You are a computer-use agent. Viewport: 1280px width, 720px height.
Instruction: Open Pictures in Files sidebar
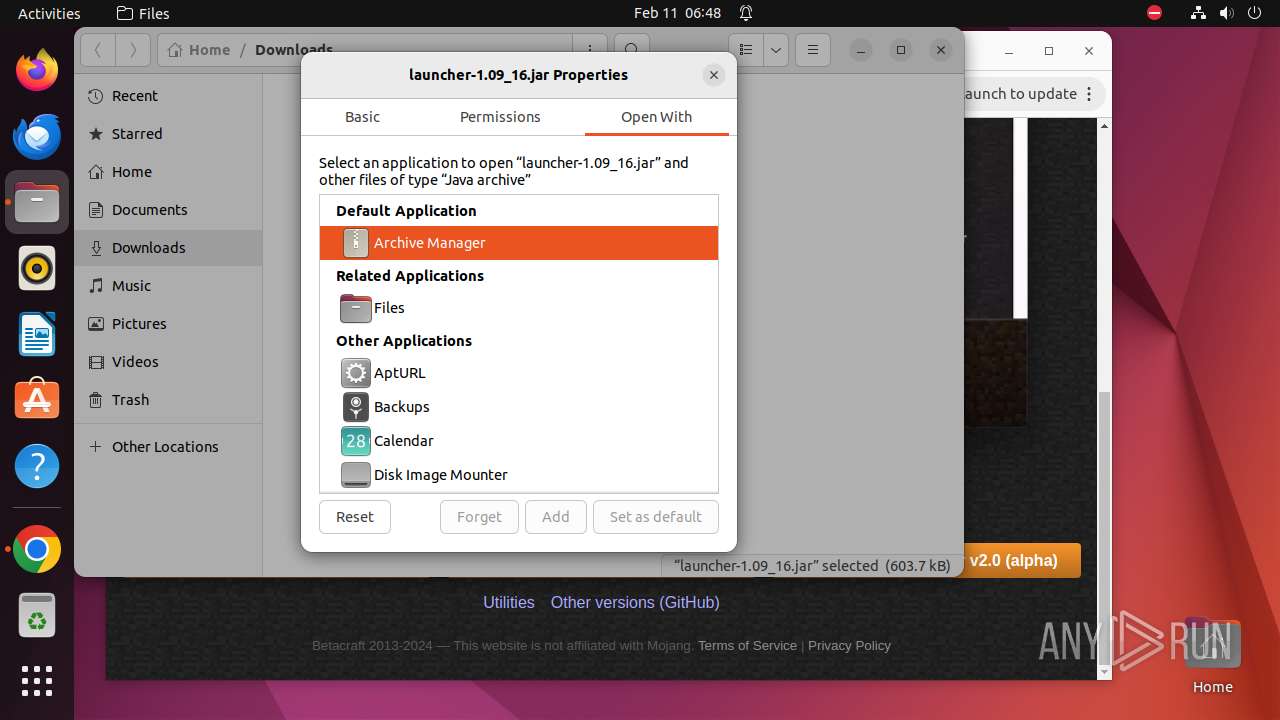coord(168,324)
